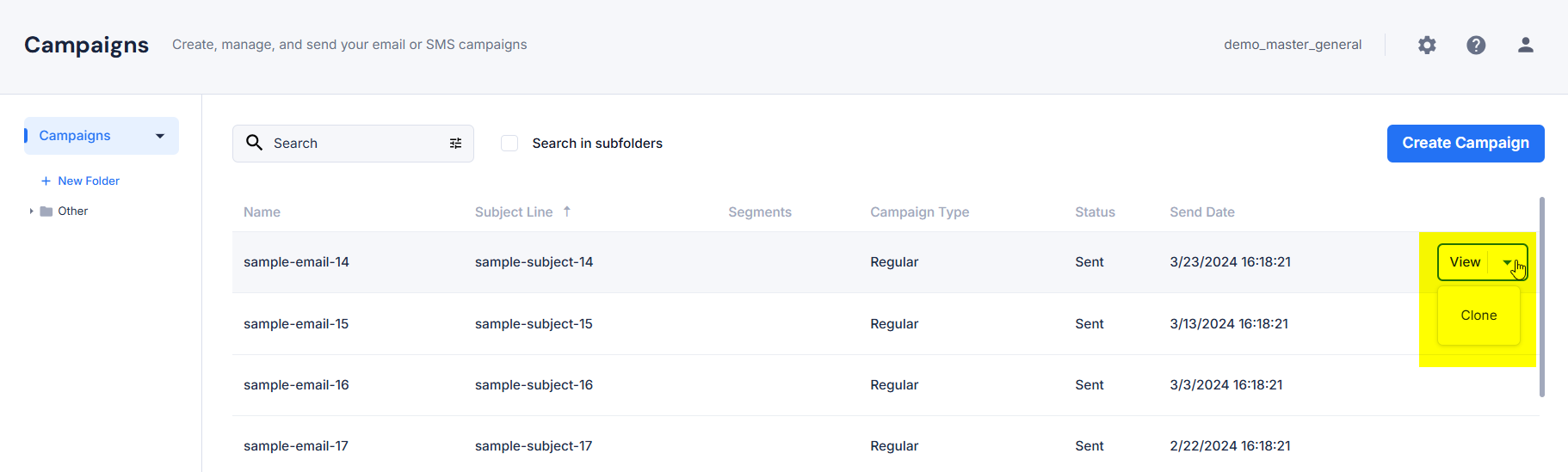This screenshot has width=1568, height=472.
Task: Click the campaign list vertical scrollbar
Action: pos(1541,297)
